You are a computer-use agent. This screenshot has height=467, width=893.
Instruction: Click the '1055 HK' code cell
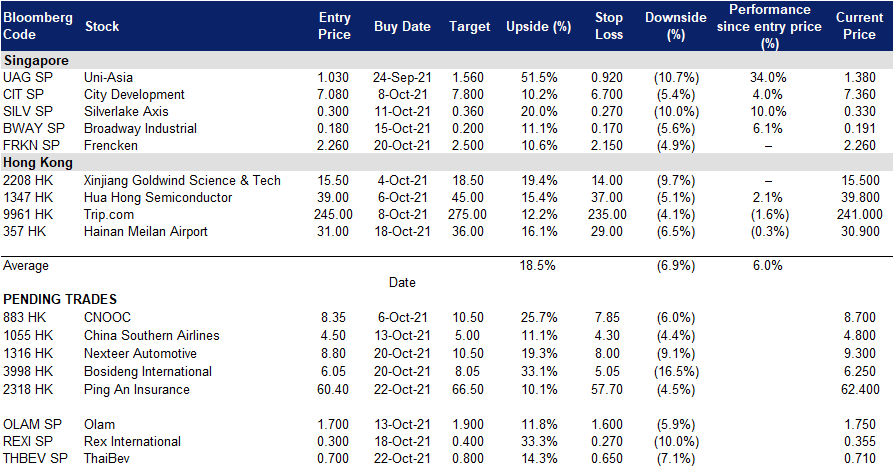28,335
